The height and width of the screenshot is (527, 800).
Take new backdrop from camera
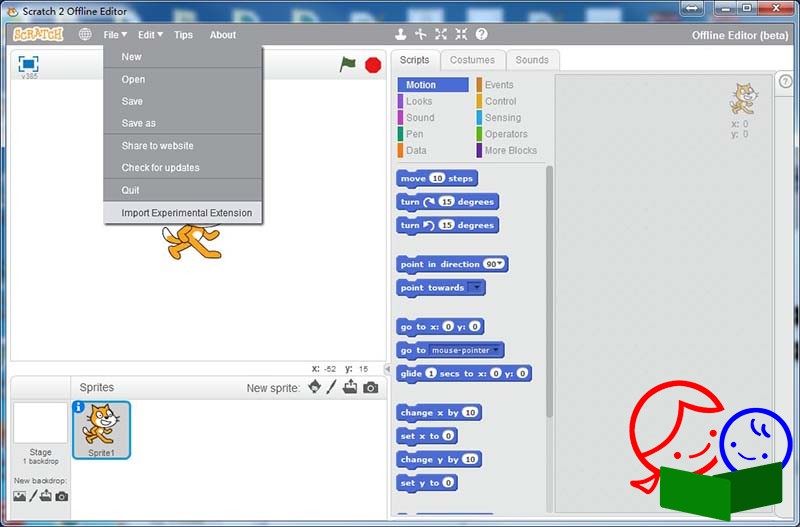pos(62,496)
